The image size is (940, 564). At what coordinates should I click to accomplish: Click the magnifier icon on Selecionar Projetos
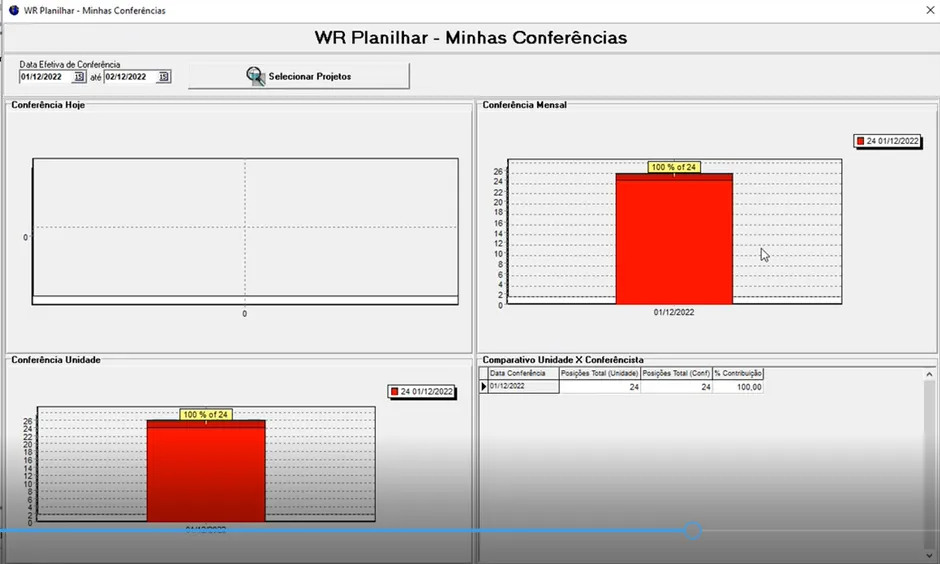tap(256, 76)
